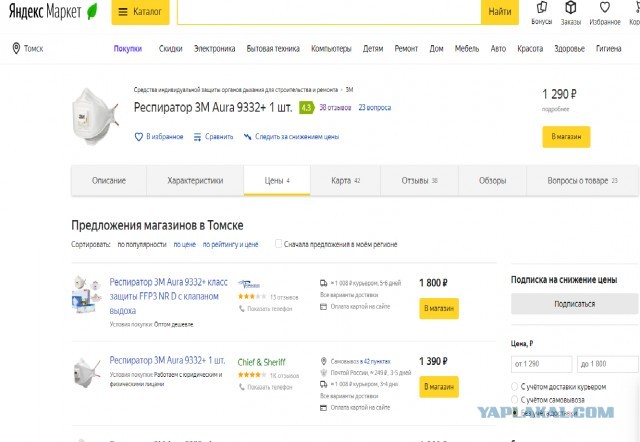Open Заказы box icon
Screen dimensions: 640x442
[570, 13]
